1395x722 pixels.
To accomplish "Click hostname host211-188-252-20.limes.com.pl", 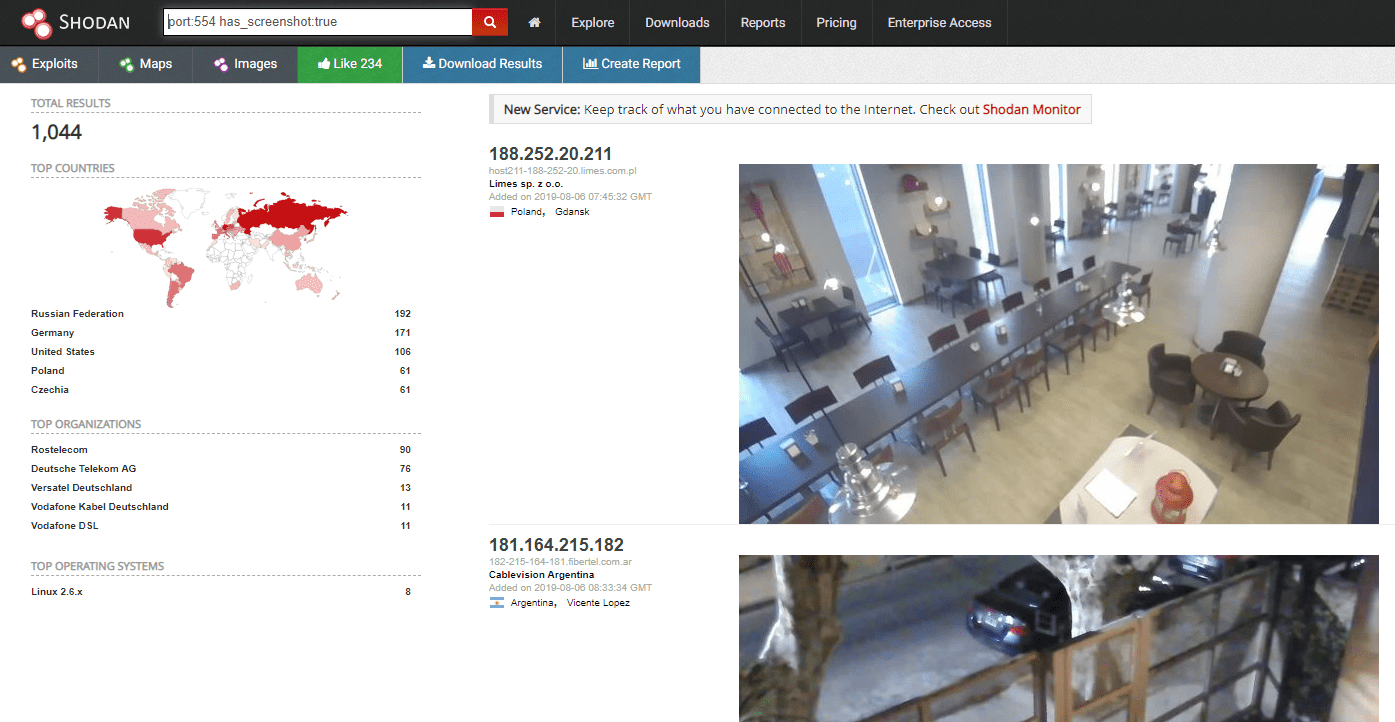I will (563, 171).
